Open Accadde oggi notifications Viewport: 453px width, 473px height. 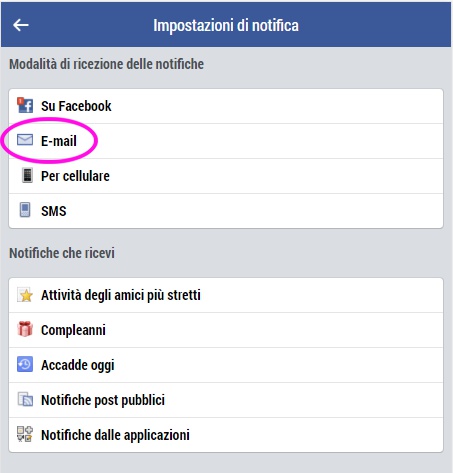226,365
